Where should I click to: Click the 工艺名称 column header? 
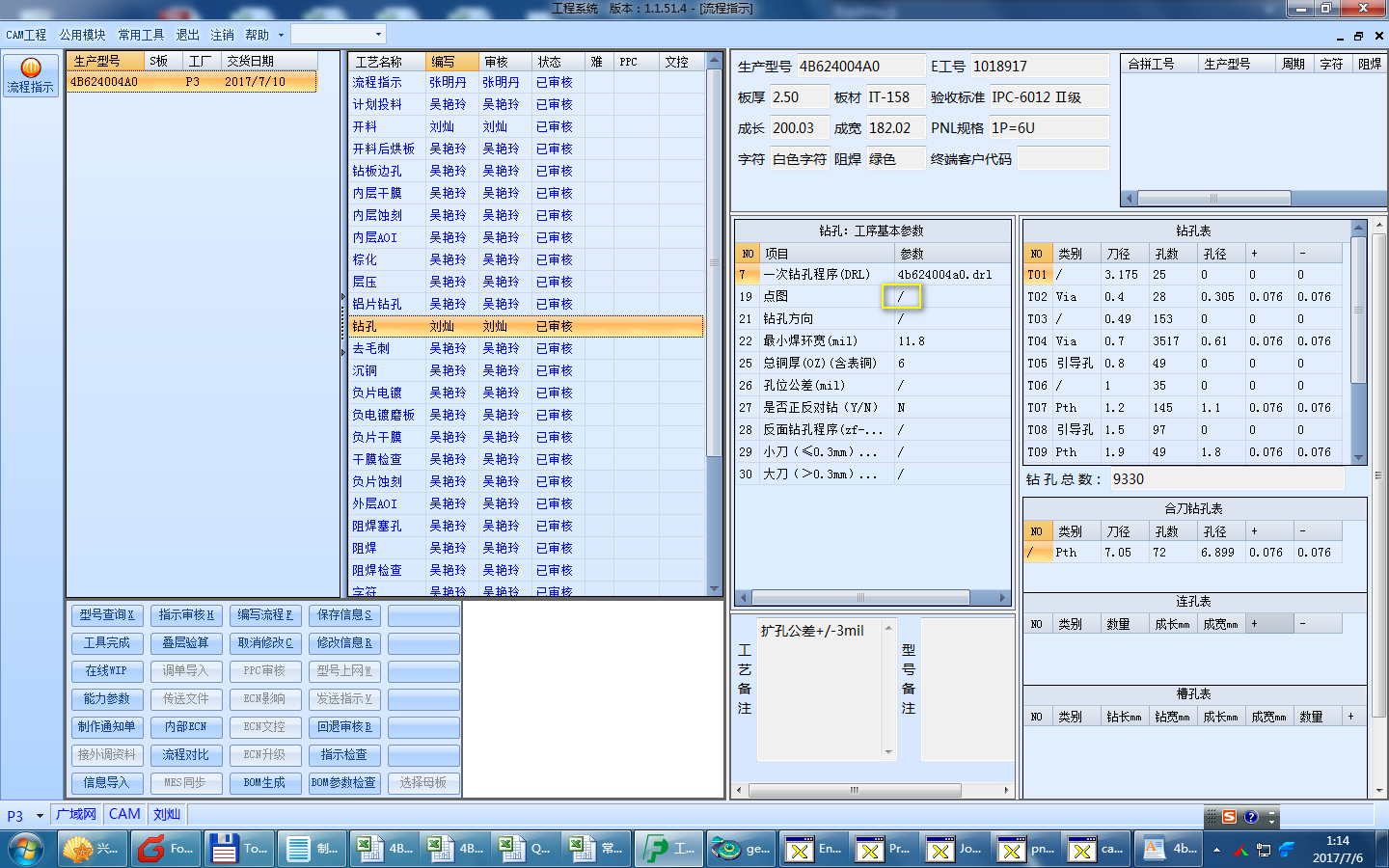pyautogui.click(x=388, y=62)
